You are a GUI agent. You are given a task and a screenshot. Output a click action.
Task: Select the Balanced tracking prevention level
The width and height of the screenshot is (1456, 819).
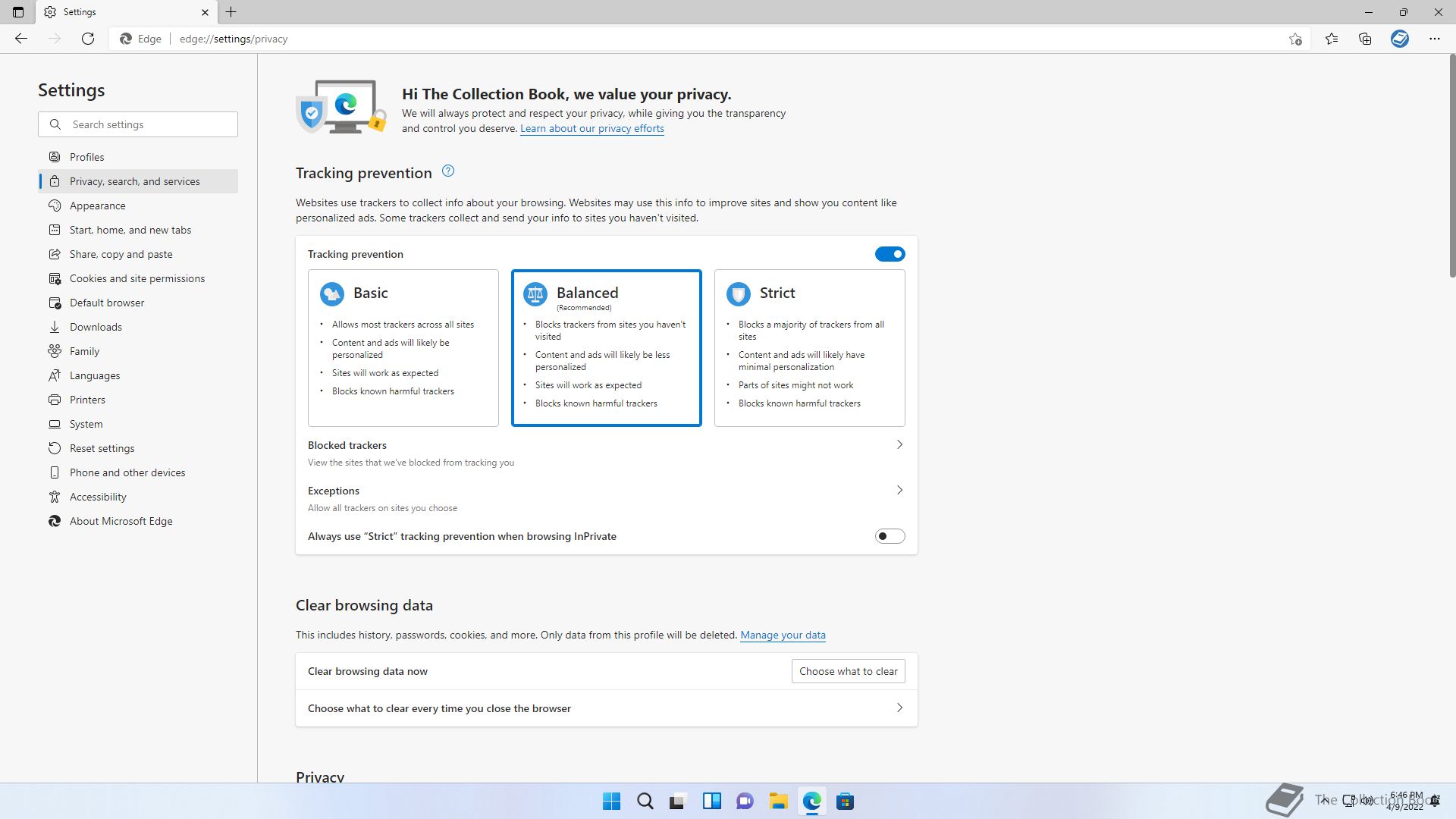click(x=607, y=348)
